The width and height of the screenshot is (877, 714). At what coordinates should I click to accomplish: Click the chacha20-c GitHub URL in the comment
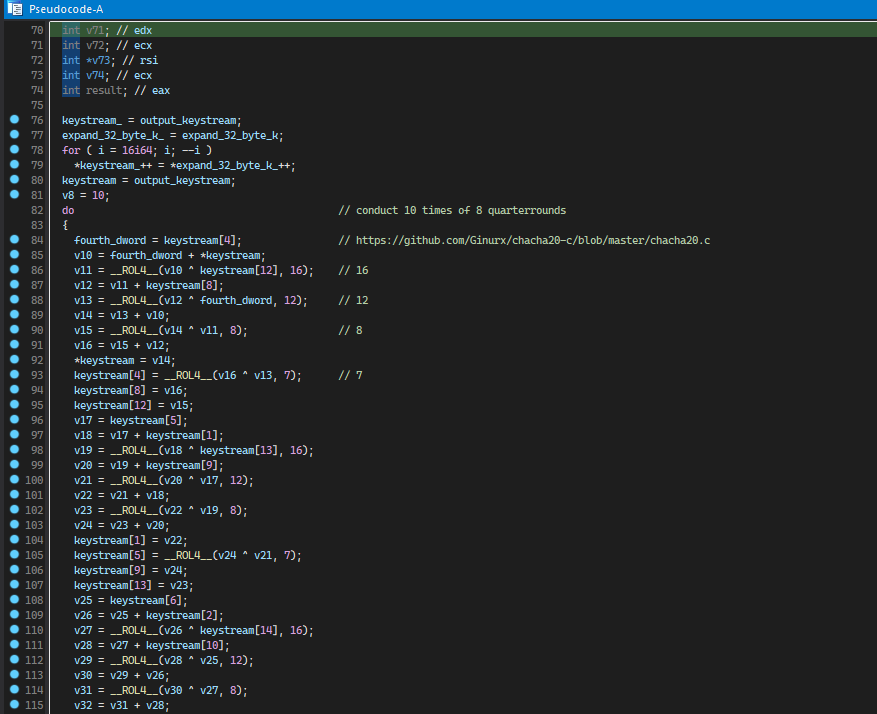533,240
